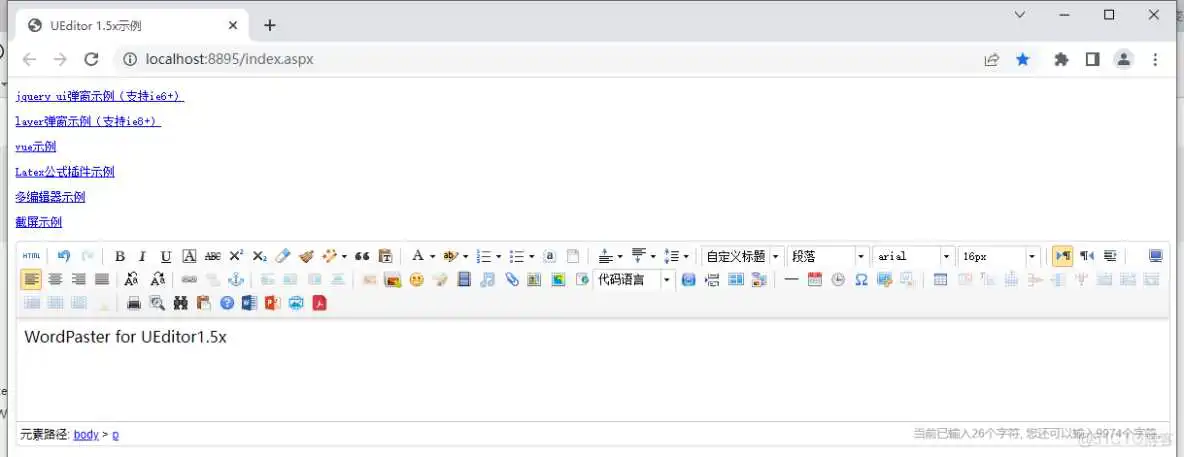Viewport: 1184px width, 457px height.
Task: Toggle strikethrough text
Action: point(213,256)
